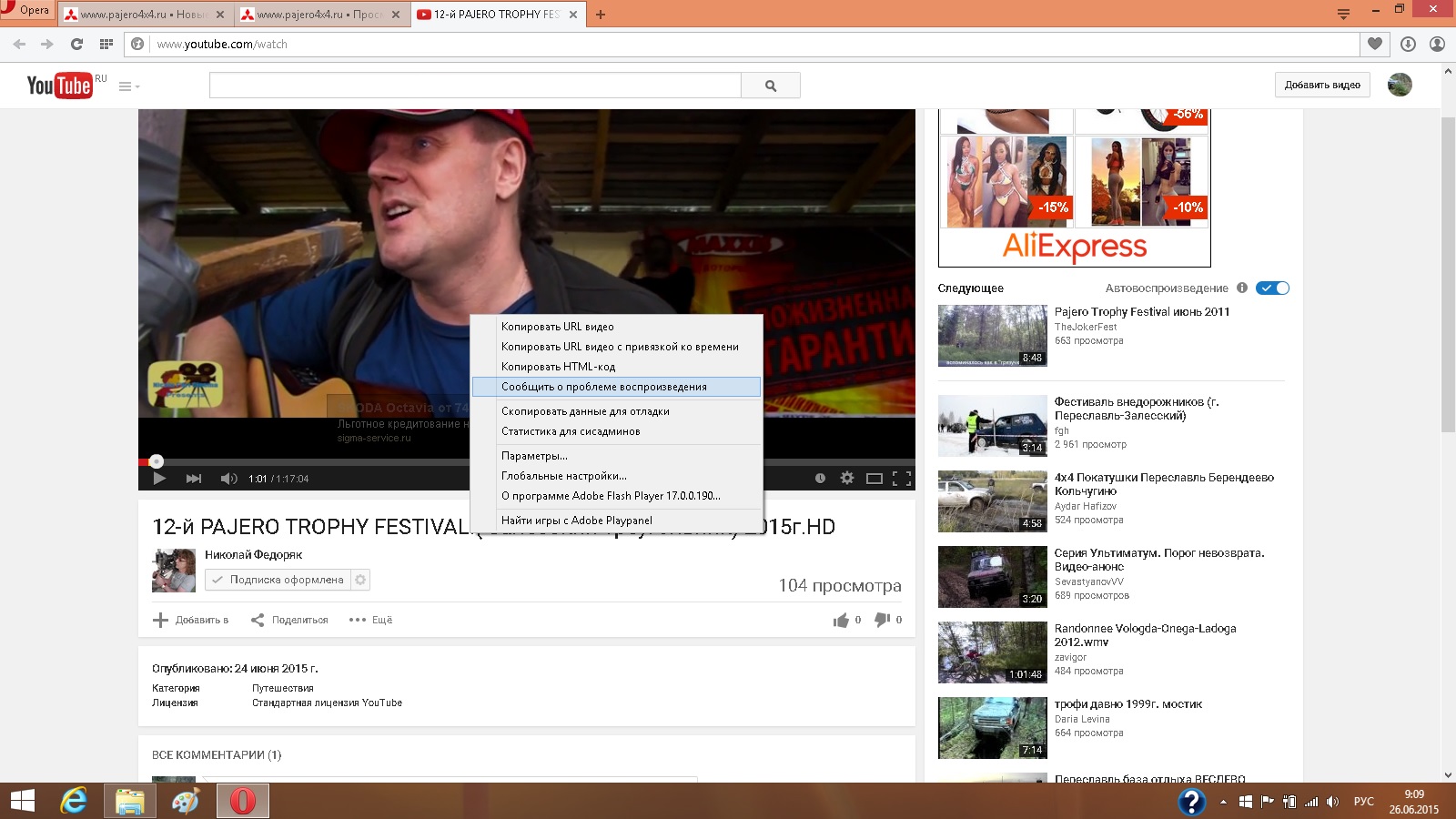Screen dimensions: 1456x819
Task: Like the video with thumbs up
Action: pyautogui.click(x=841, y=620)
